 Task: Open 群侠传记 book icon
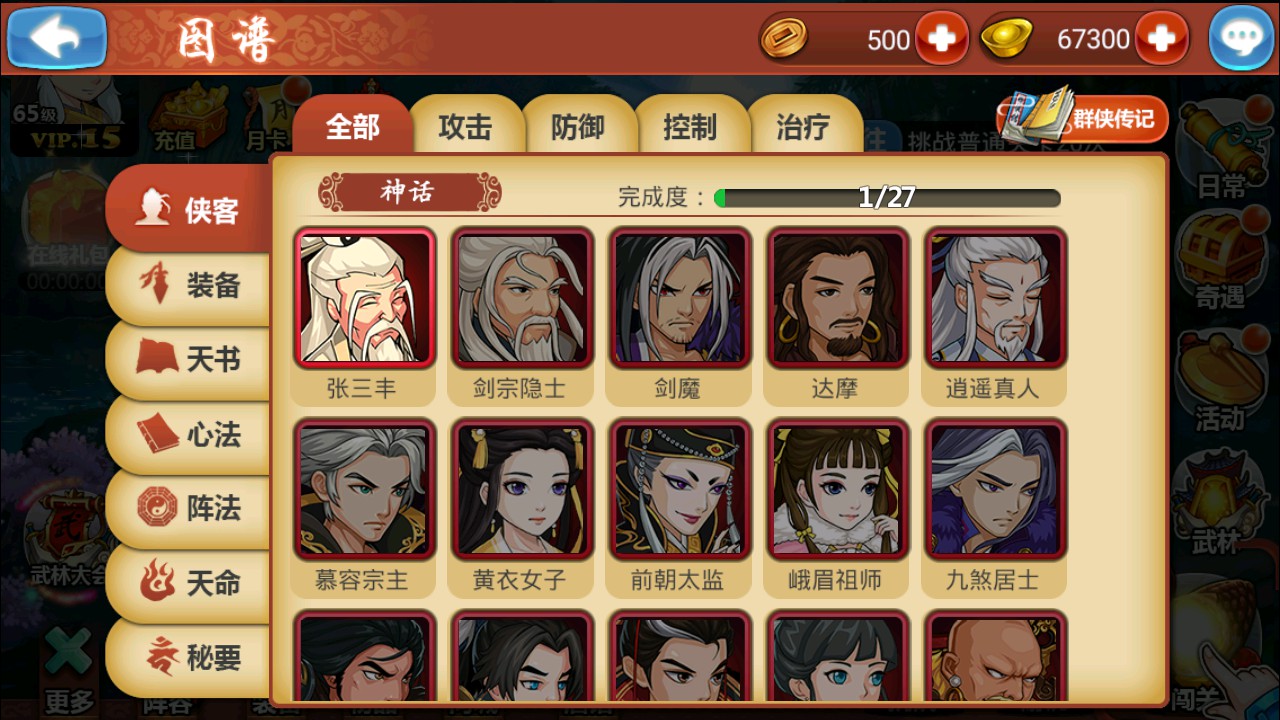point(1083,118)
